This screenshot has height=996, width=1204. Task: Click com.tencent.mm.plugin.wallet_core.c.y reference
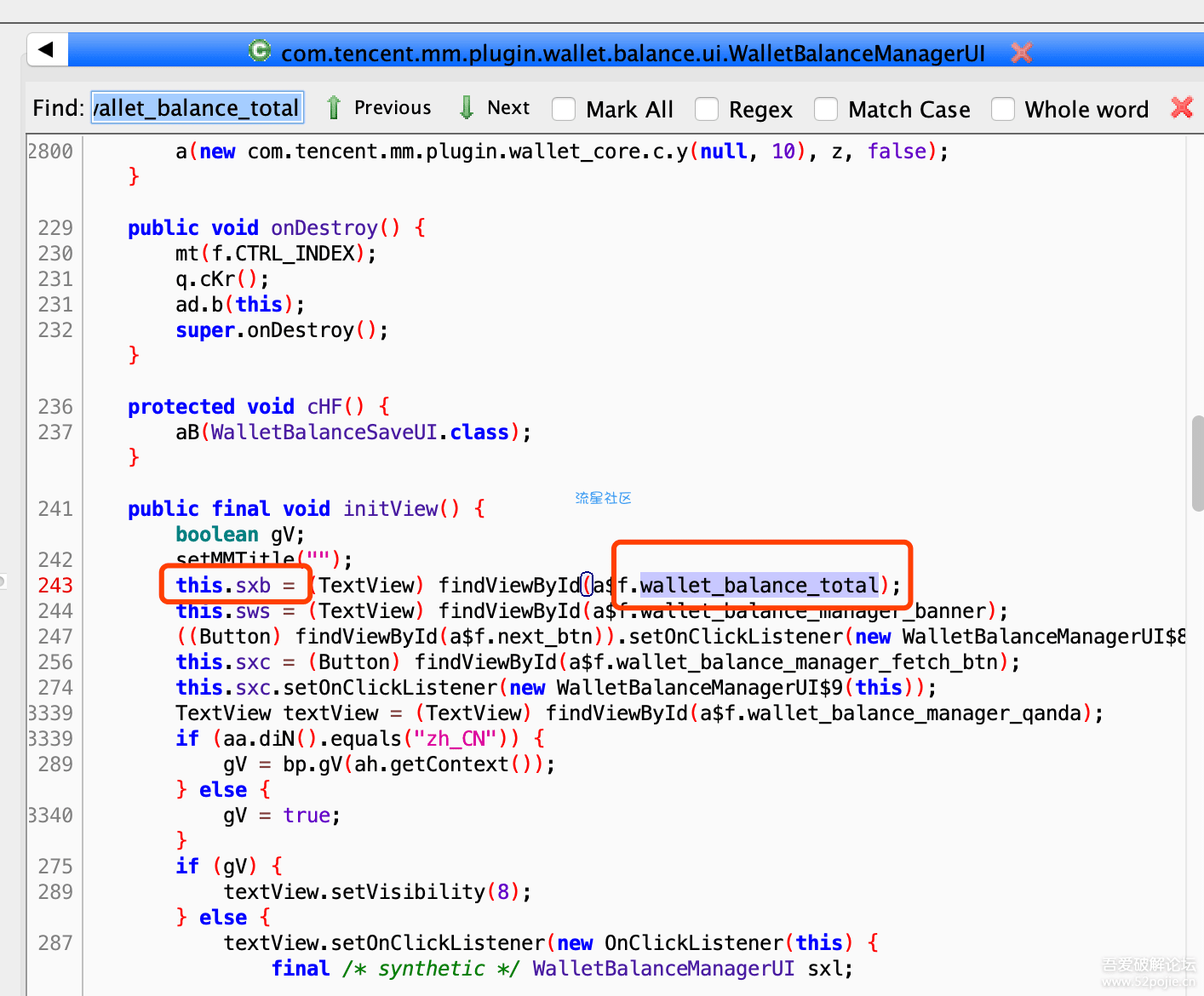click(467, 152)
